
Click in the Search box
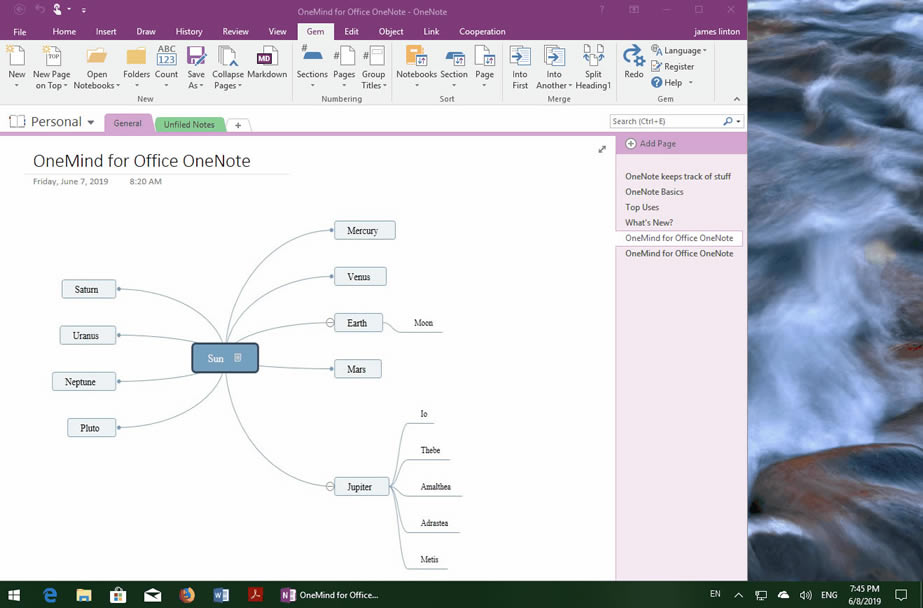(665, 121)
